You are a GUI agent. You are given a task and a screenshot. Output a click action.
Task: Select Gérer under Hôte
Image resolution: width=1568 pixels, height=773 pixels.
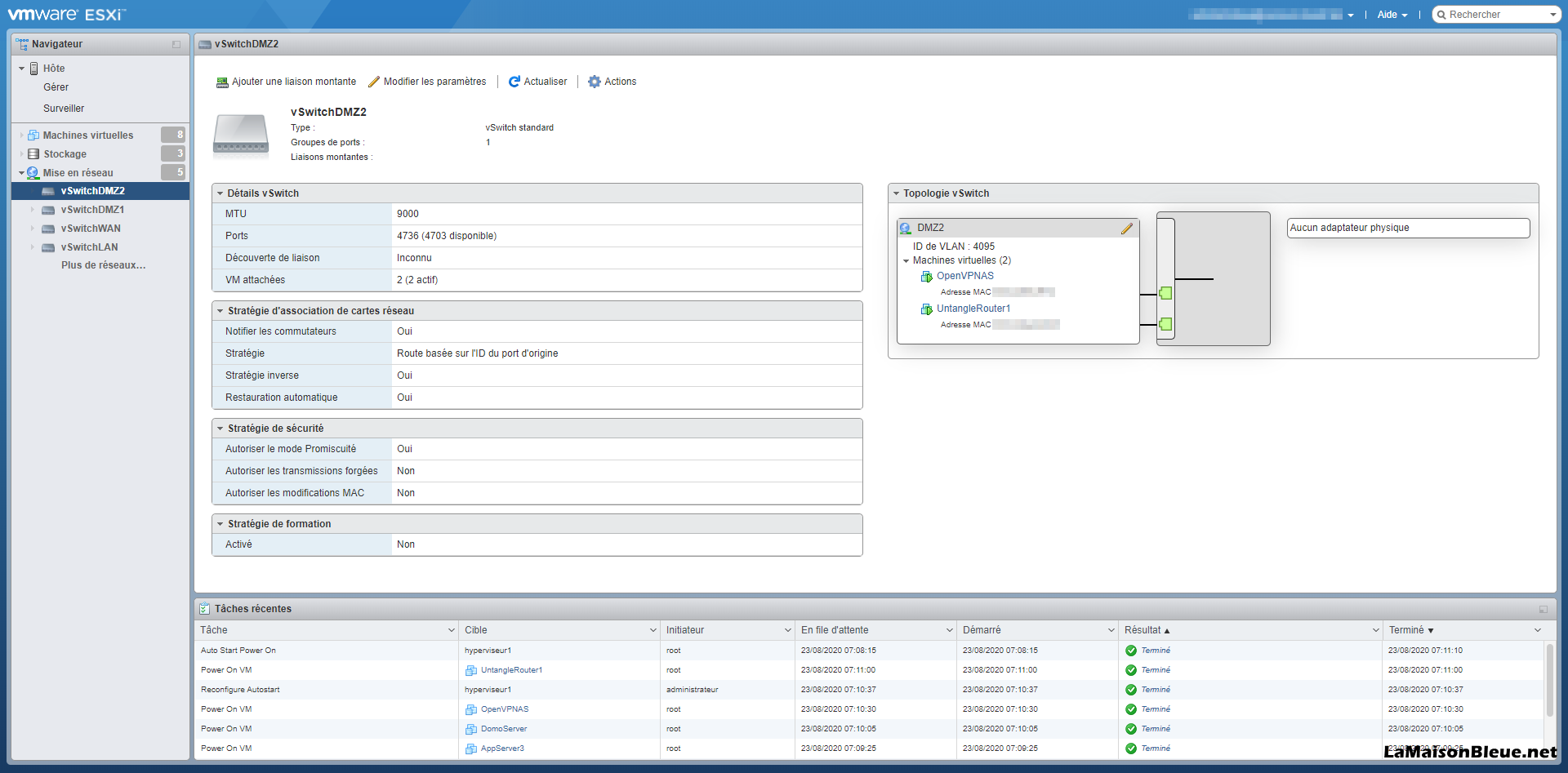[x=56, y=87]
